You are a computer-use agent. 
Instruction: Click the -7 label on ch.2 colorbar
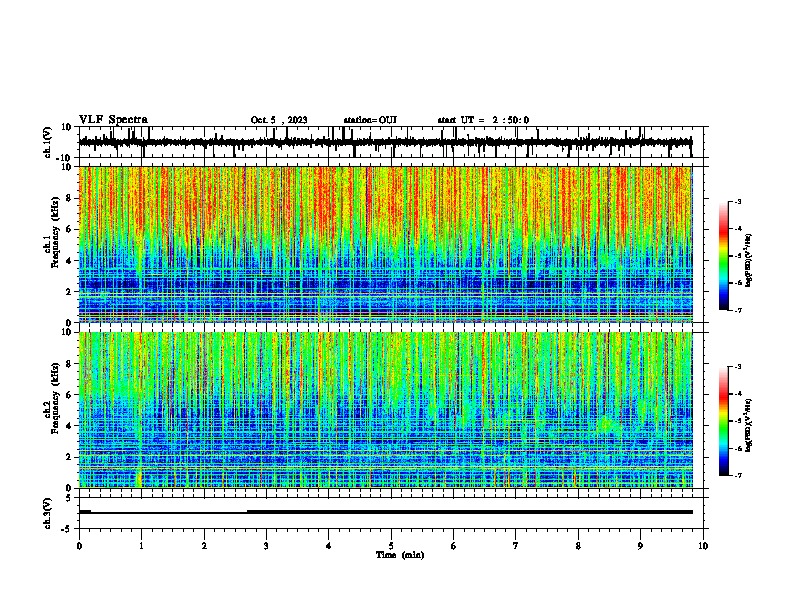pyautogui.click(x=738, y=476)
